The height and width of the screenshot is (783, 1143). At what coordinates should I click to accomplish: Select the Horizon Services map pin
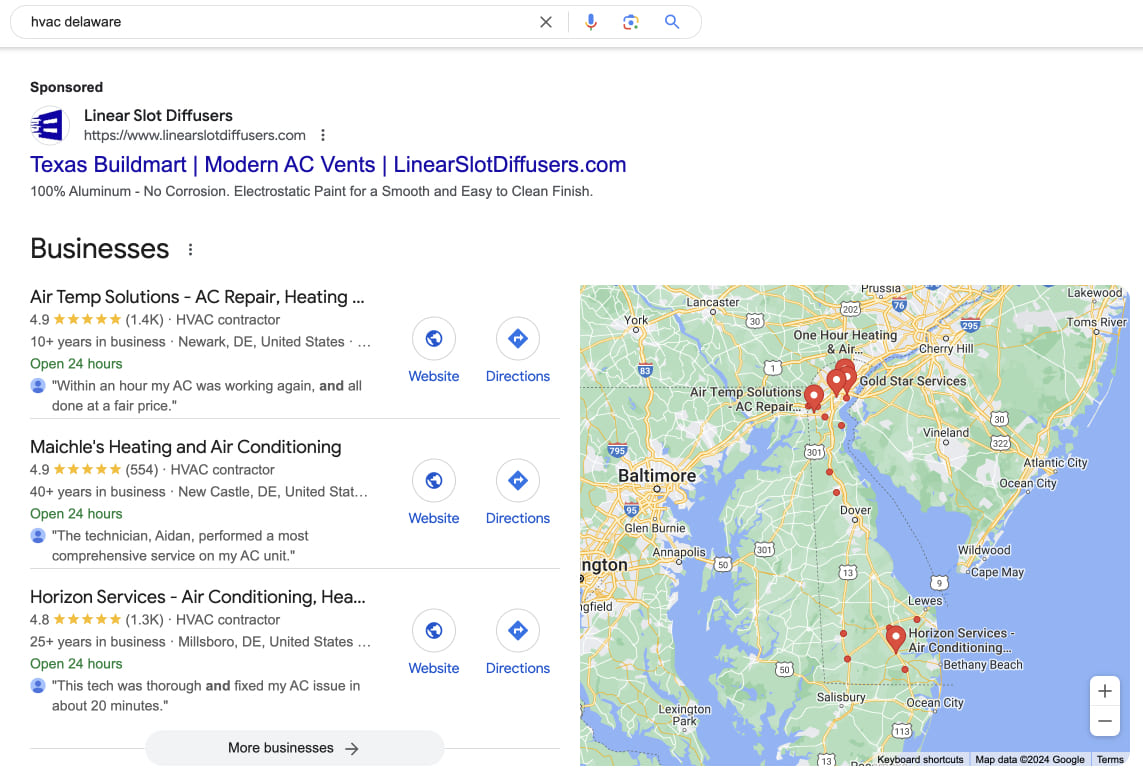pyautogui.click(x=896, y=637)
